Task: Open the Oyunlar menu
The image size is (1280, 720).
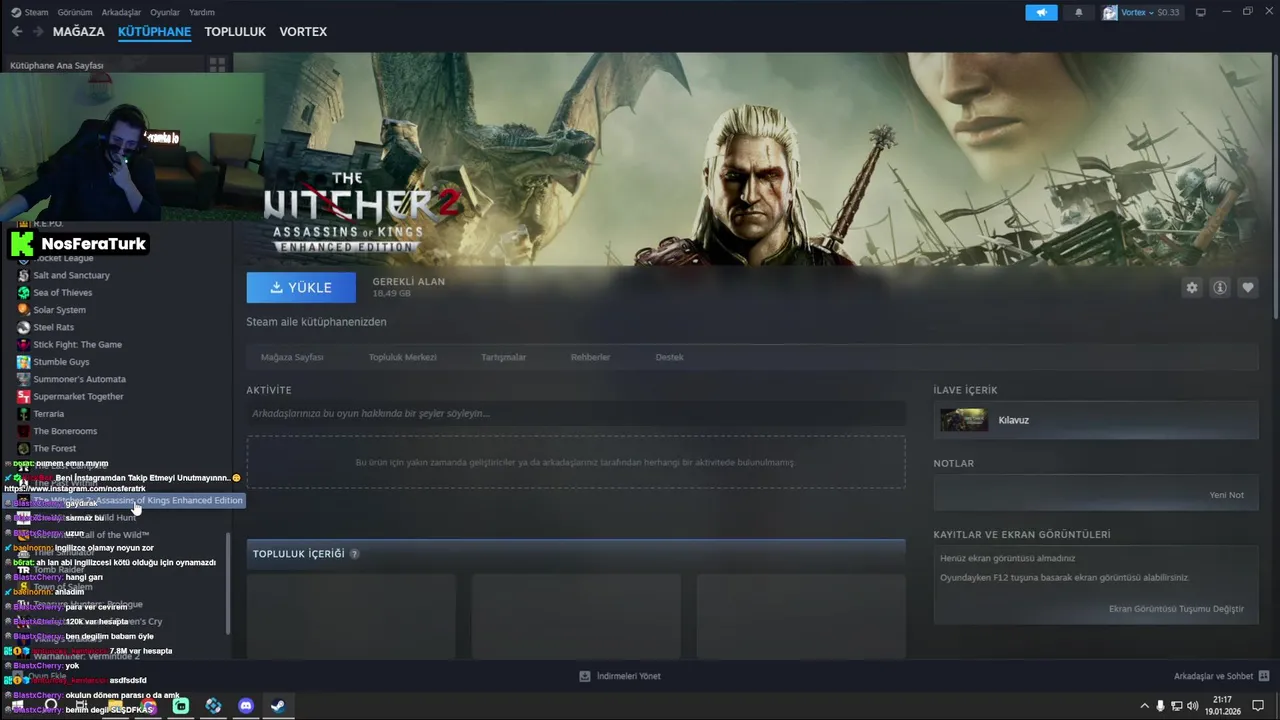Action: 165,12
